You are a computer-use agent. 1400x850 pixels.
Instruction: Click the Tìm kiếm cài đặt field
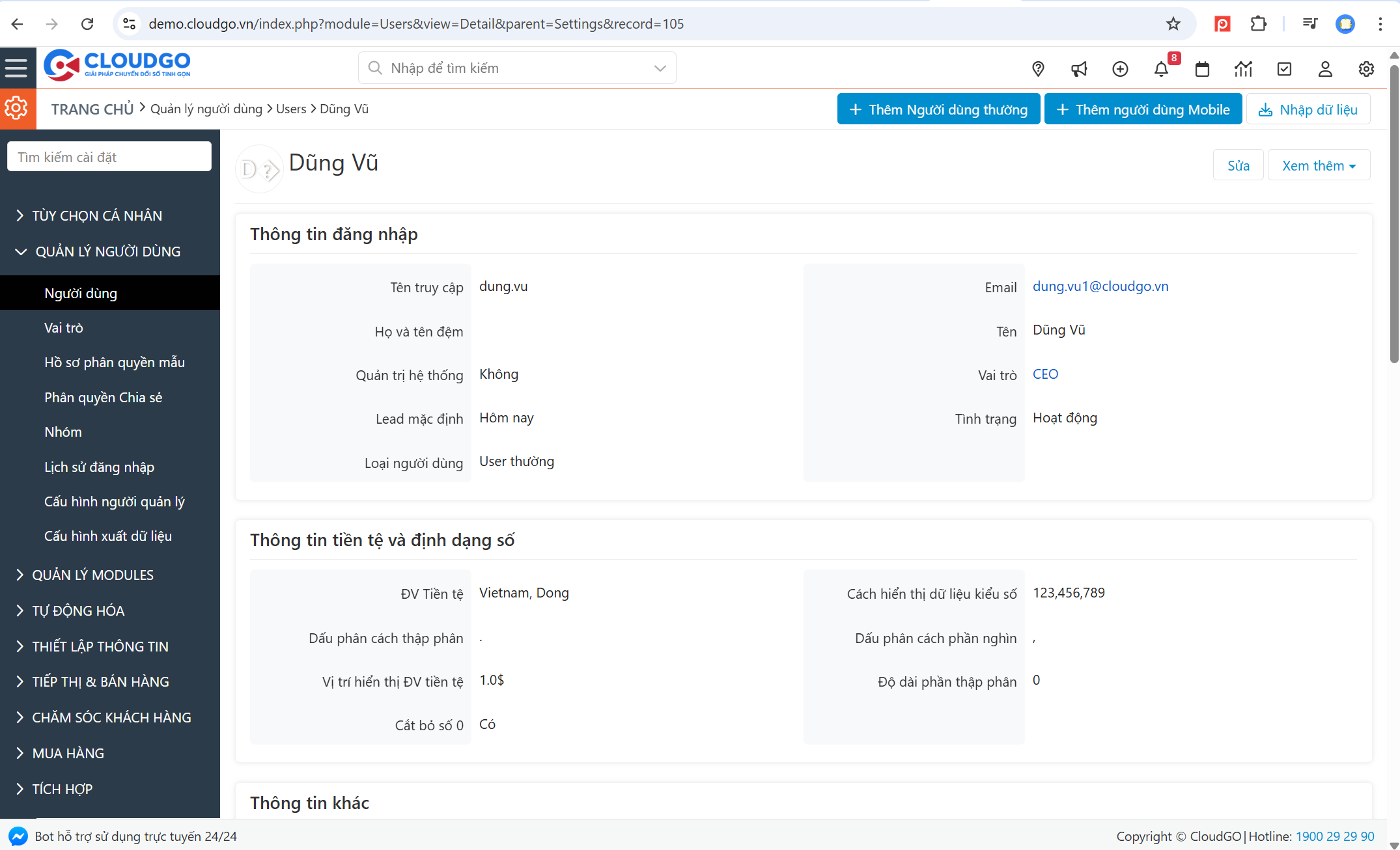109,157
